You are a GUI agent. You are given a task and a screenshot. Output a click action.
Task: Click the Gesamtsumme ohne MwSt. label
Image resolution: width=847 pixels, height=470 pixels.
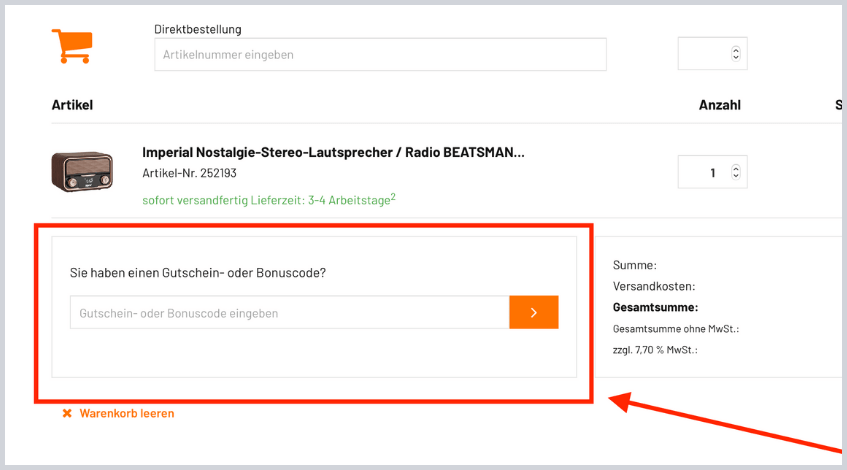676,329
